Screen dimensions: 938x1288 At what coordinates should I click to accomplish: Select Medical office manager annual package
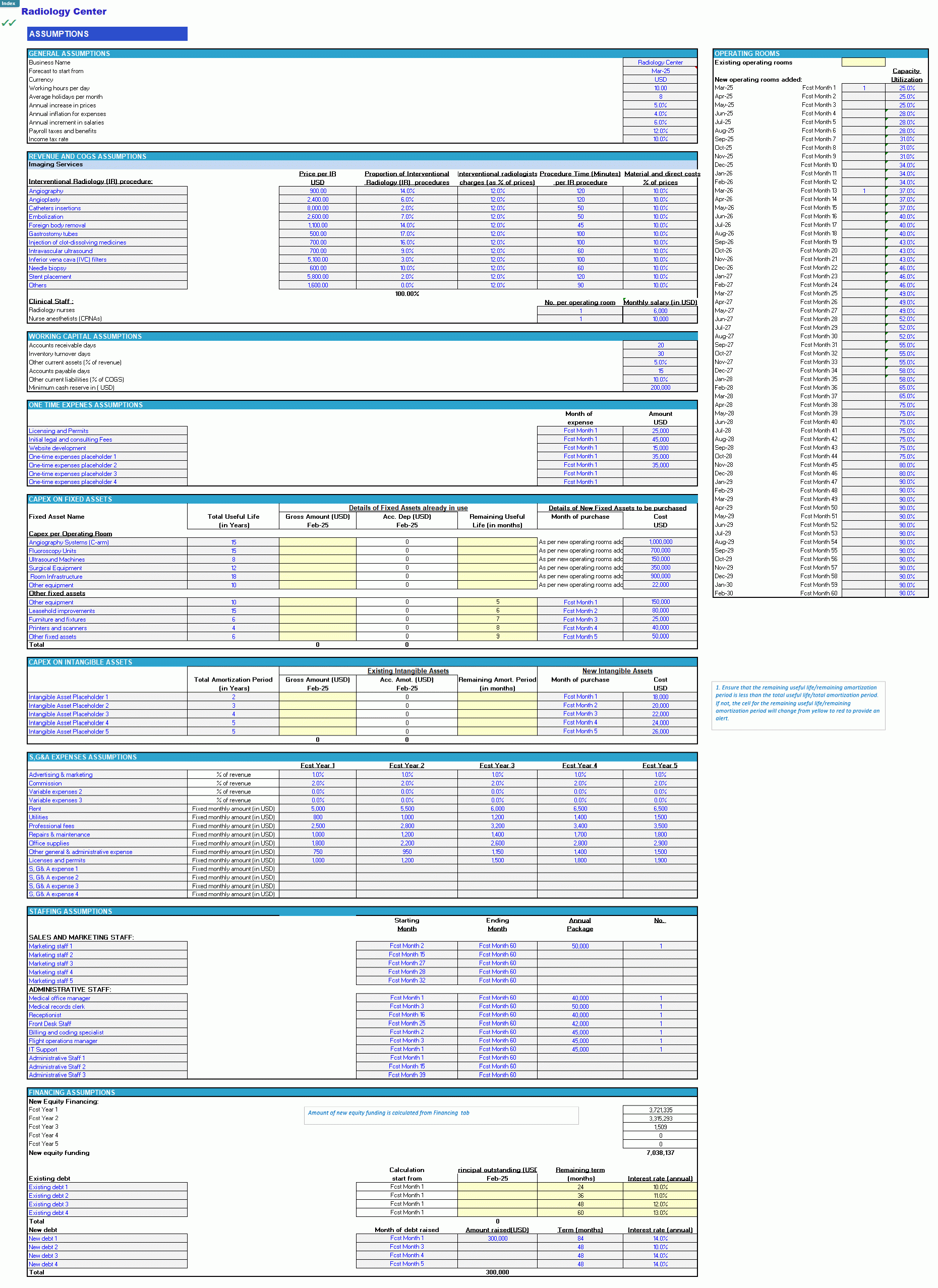(579, 998)
